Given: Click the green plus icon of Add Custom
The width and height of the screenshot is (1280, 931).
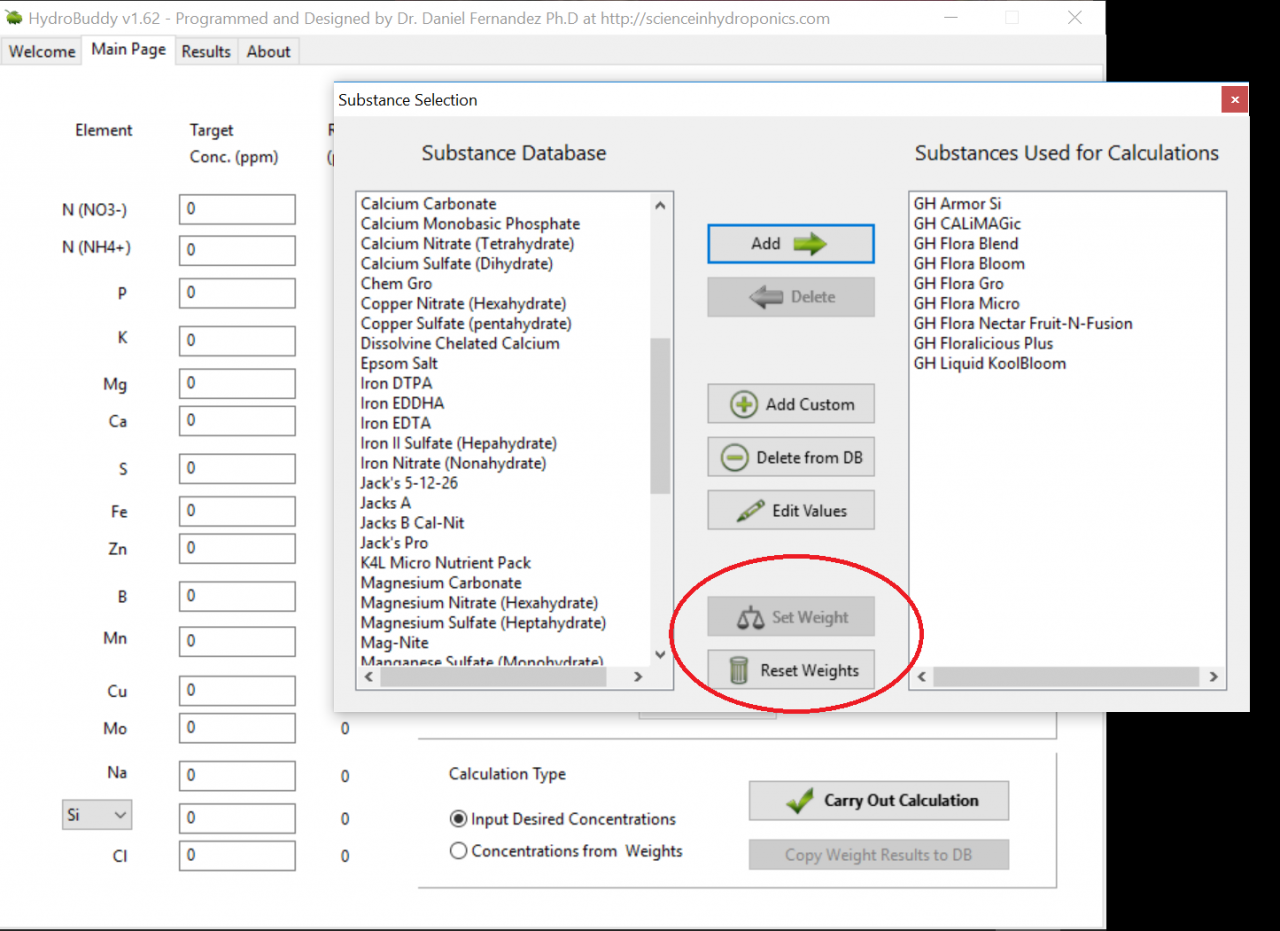Looking at the screenshot, I should (x=744, y=405).
